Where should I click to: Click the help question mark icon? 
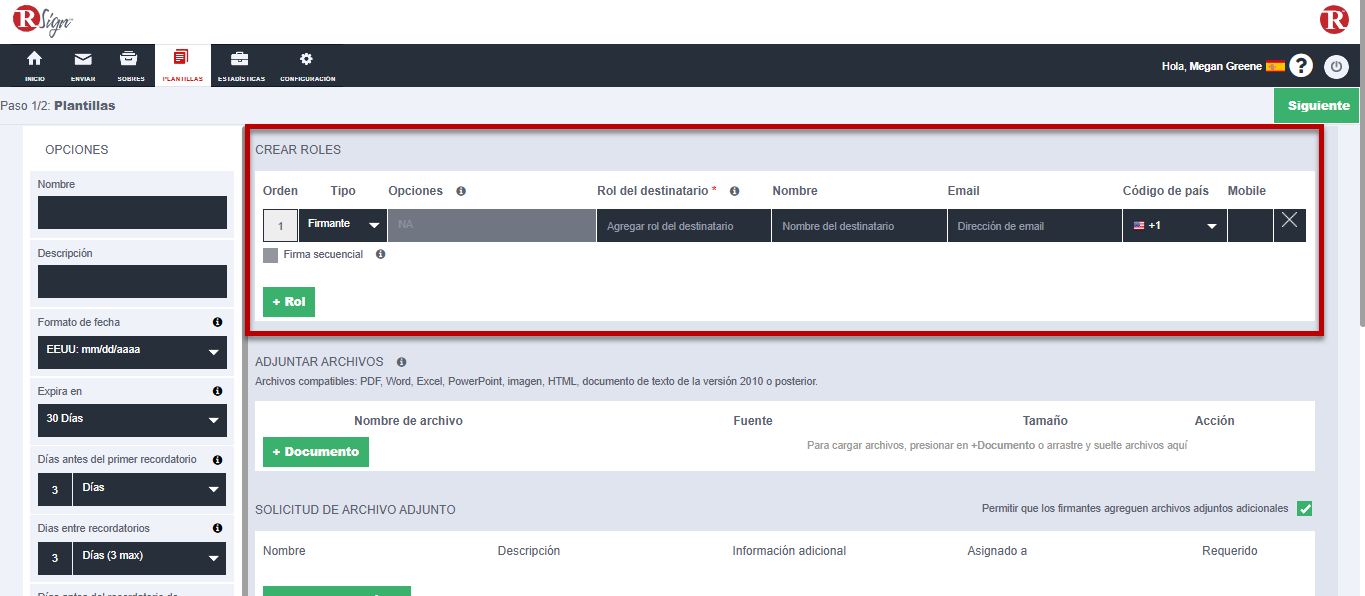pos(1300,66)
